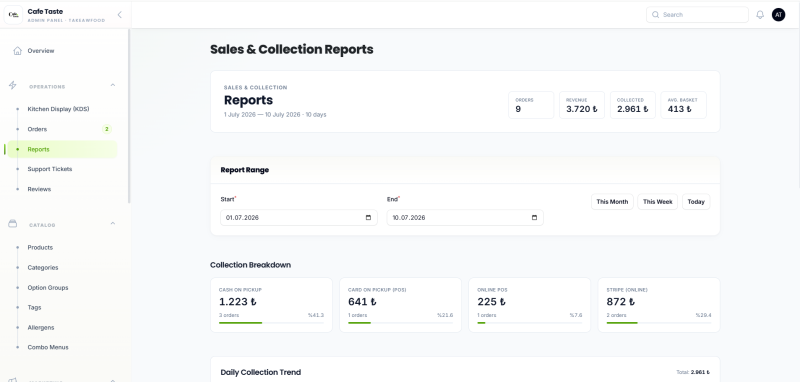Click the End date field 10.07.2026

coord(465,218)
